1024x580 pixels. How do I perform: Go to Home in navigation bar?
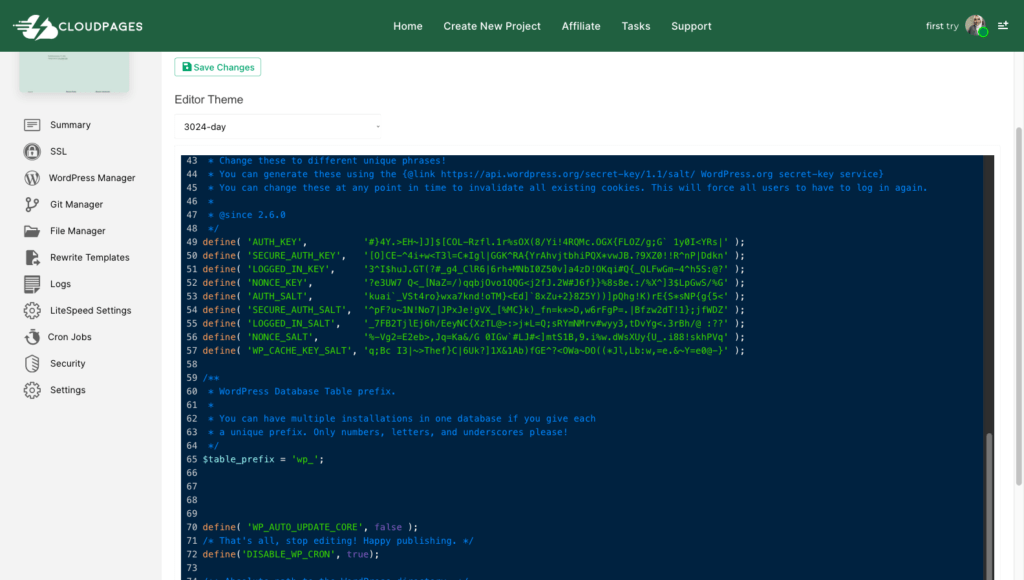[408, 26]
